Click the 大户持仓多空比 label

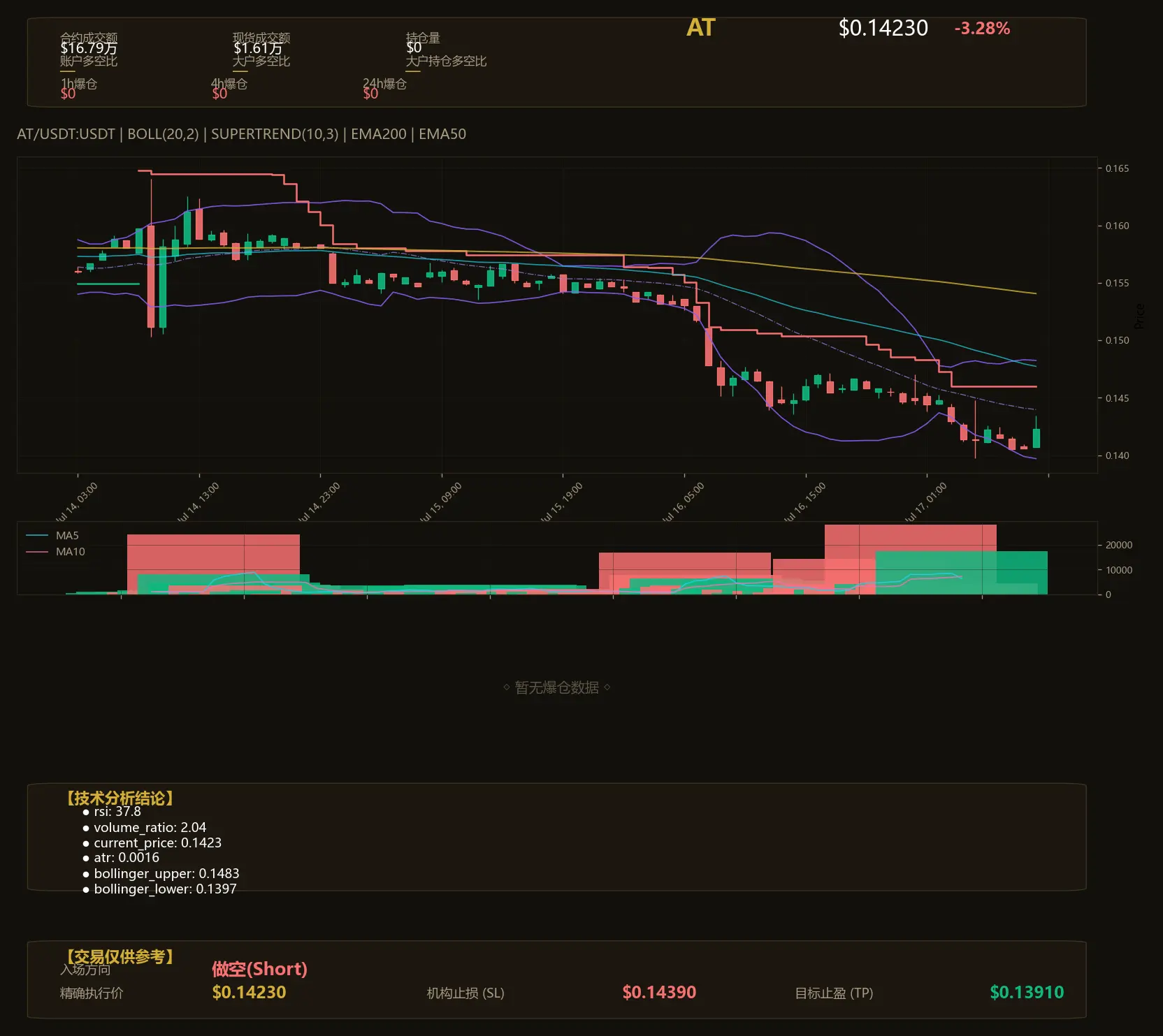(446, 61)
